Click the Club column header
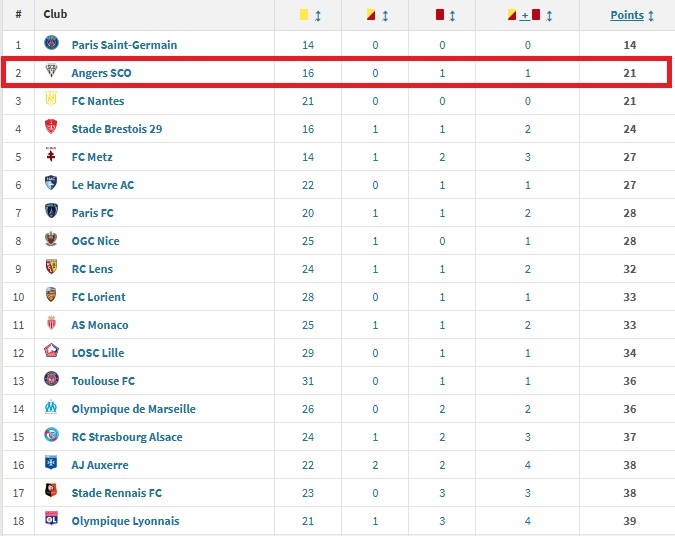 [x=55, y=16]
